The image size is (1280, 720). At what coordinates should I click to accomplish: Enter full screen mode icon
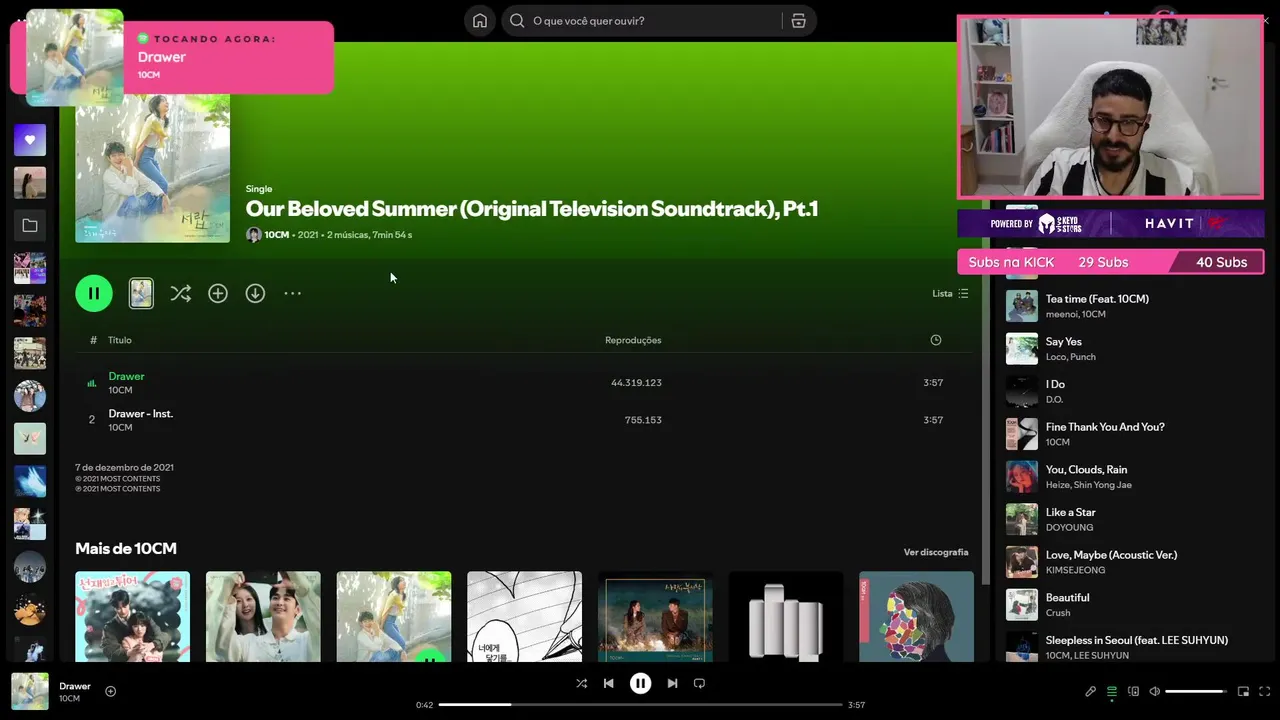point(1265,691)
